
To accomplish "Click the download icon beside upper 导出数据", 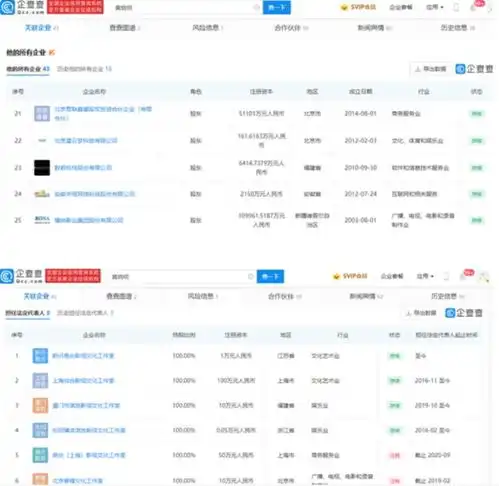I will pyautogui.click(x=418, y=69).
